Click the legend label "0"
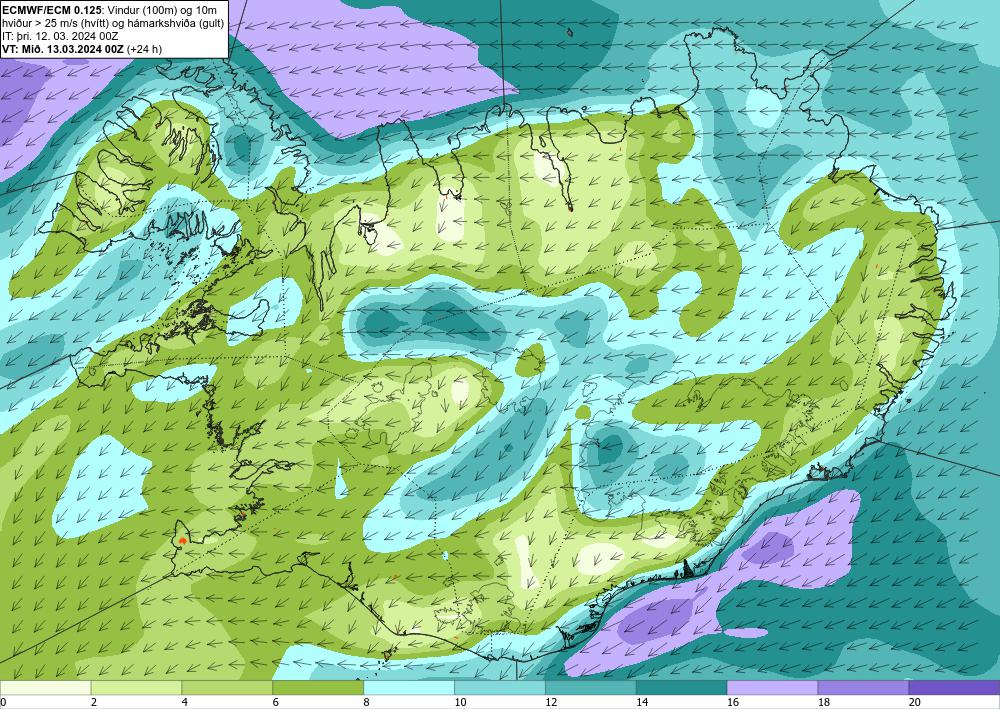The height and width of the screenshot is (709, 1000). tap(3, 703)
